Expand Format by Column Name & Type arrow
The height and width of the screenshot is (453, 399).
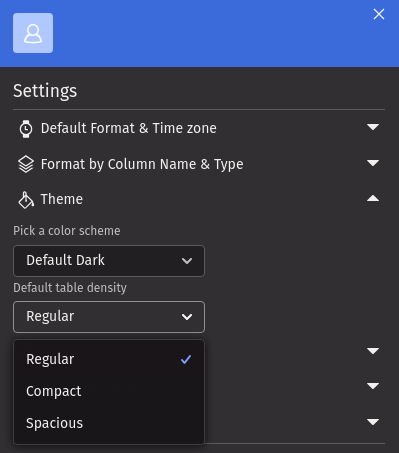point(373,163)
